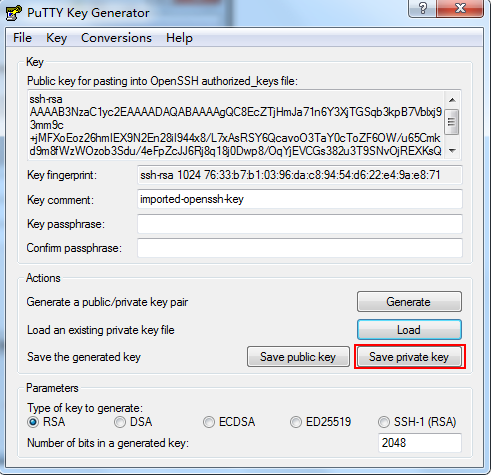Click the PuTTY Key Generator title bar icon
The width and height of the screenshot is (492, 475).
pyautogui.click(x=14, y=13)
